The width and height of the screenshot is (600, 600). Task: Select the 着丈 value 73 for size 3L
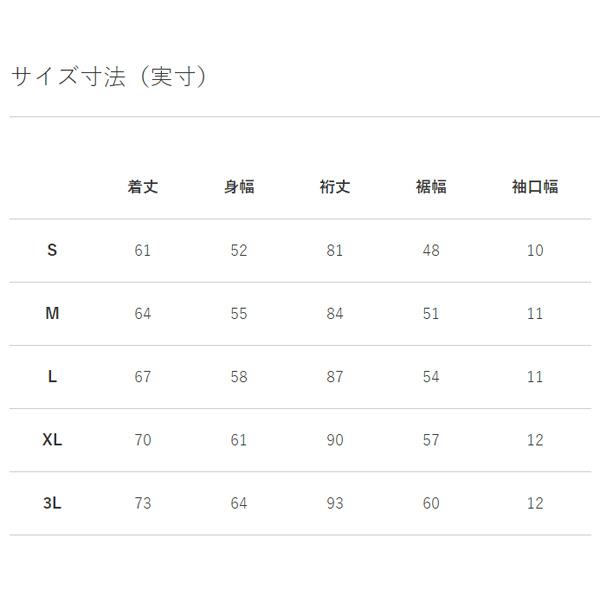click(x=143, y=503)
